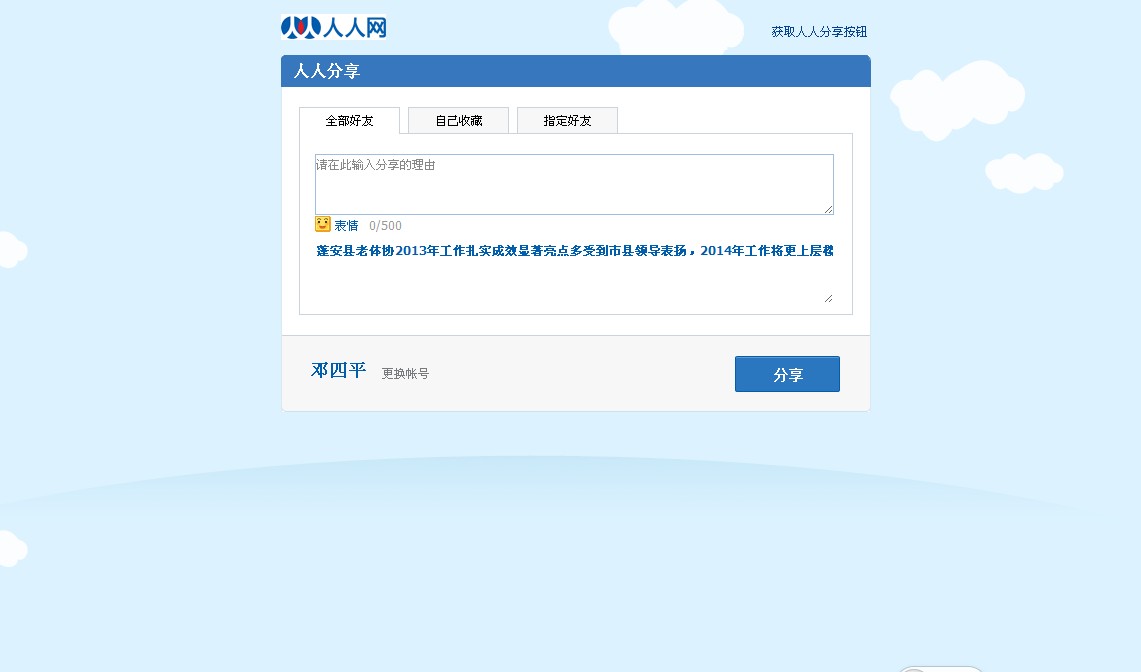The image size is (1141, 672).
Task: Click the 分享 submit button
Action: (x=787, y=374)
